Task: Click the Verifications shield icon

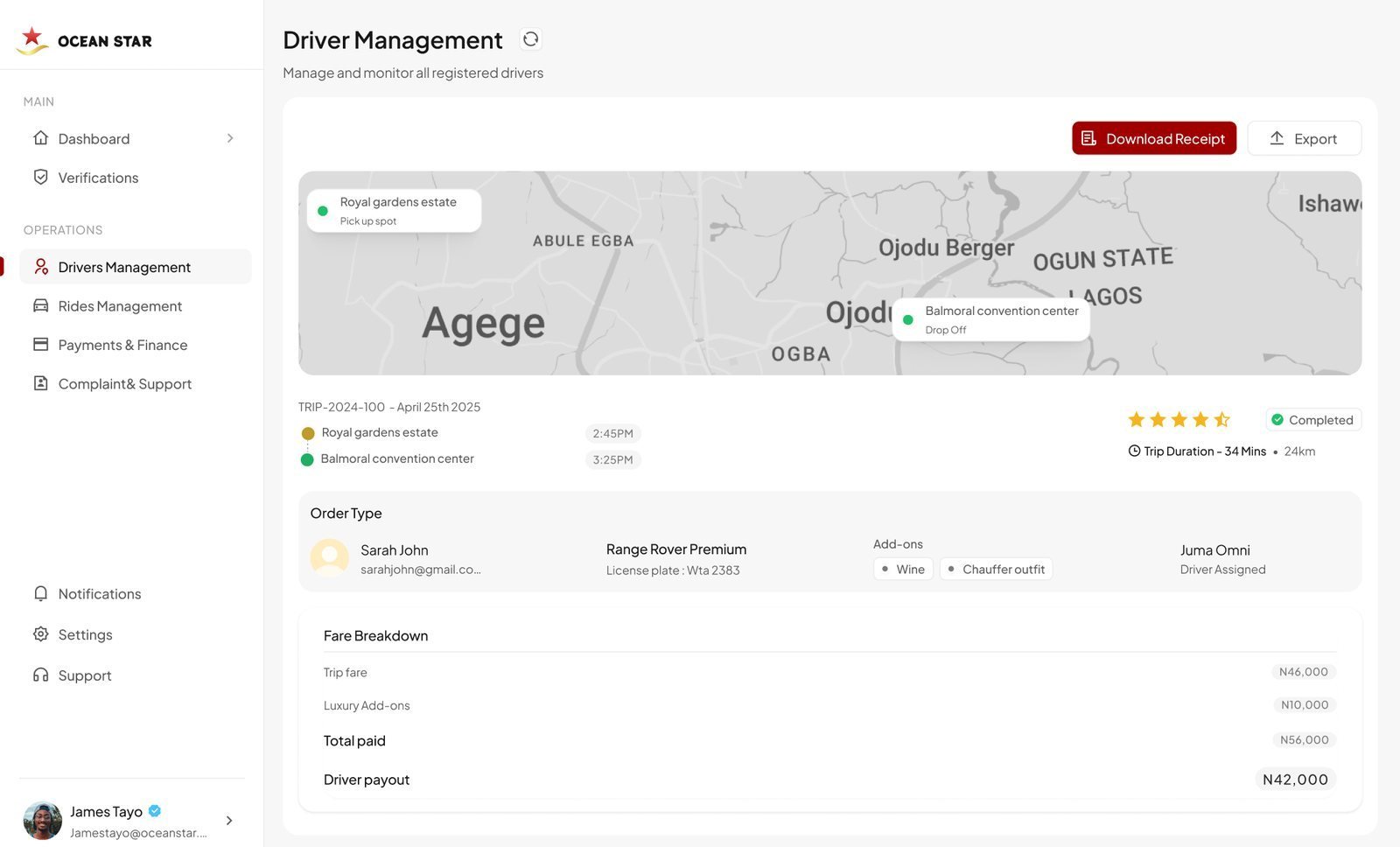Action: pos(40,177)
